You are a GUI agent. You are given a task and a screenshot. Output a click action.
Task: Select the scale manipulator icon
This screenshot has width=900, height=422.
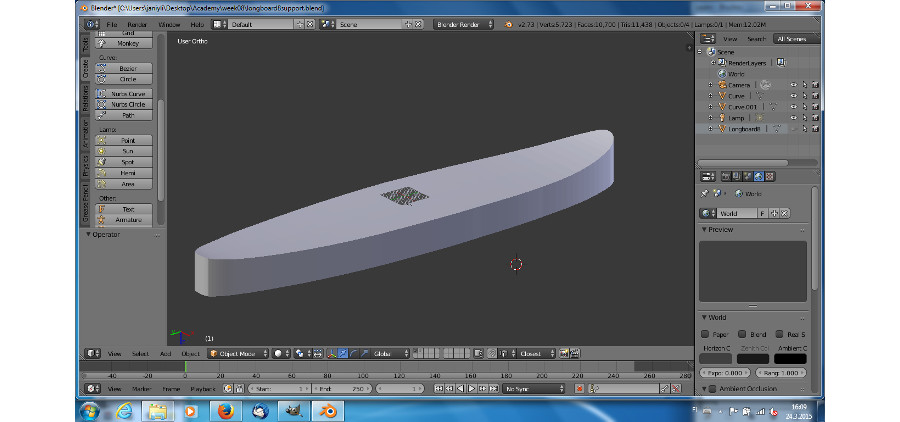click(364, 354)
